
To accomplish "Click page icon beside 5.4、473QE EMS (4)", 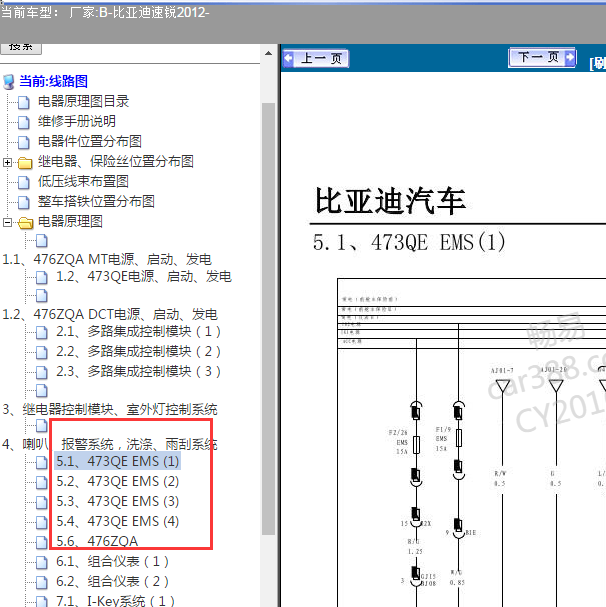I will tap(41, 523).
